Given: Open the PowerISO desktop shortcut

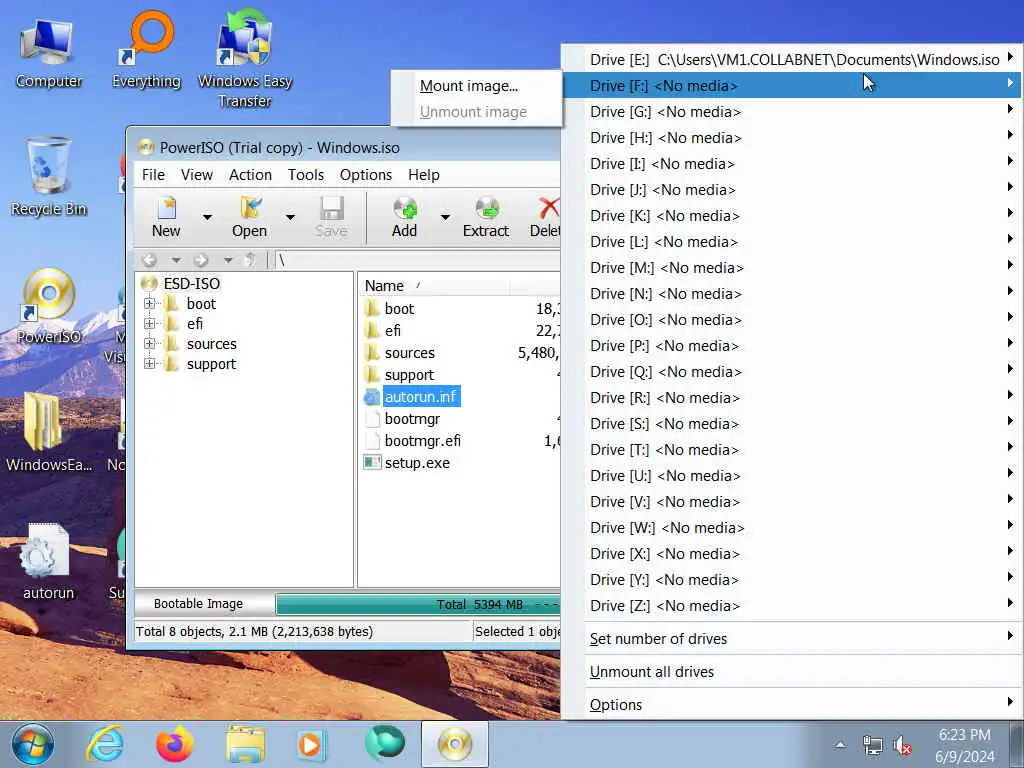Looking at the screenshot, I should tap(48, 306).
